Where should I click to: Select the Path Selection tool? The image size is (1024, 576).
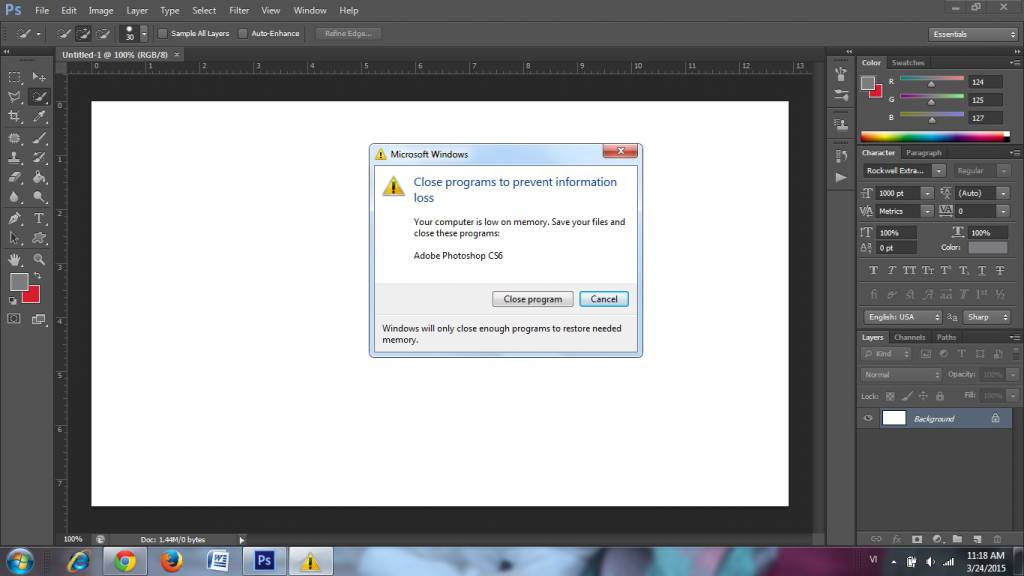[14, 238]
